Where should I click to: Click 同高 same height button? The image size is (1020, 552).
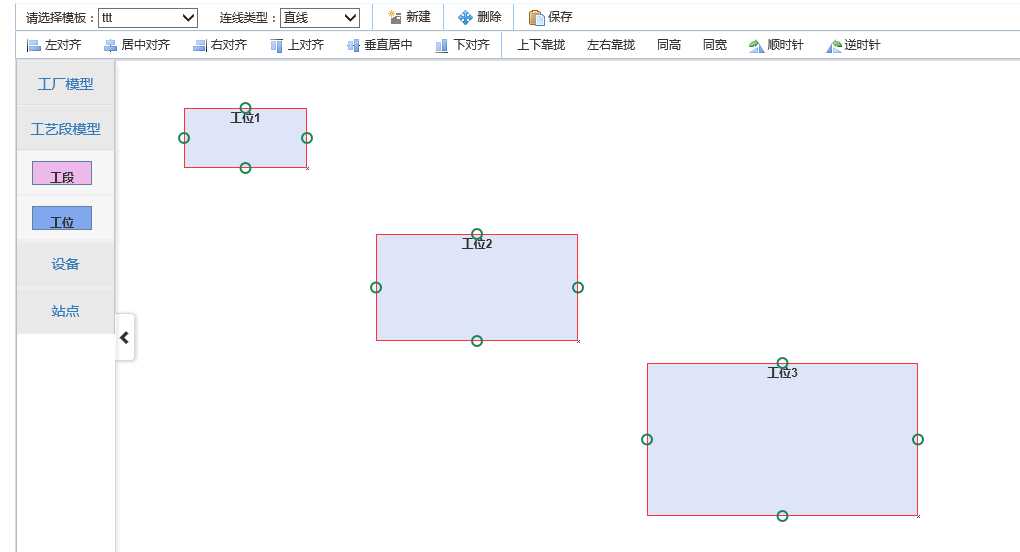(669, 45)
